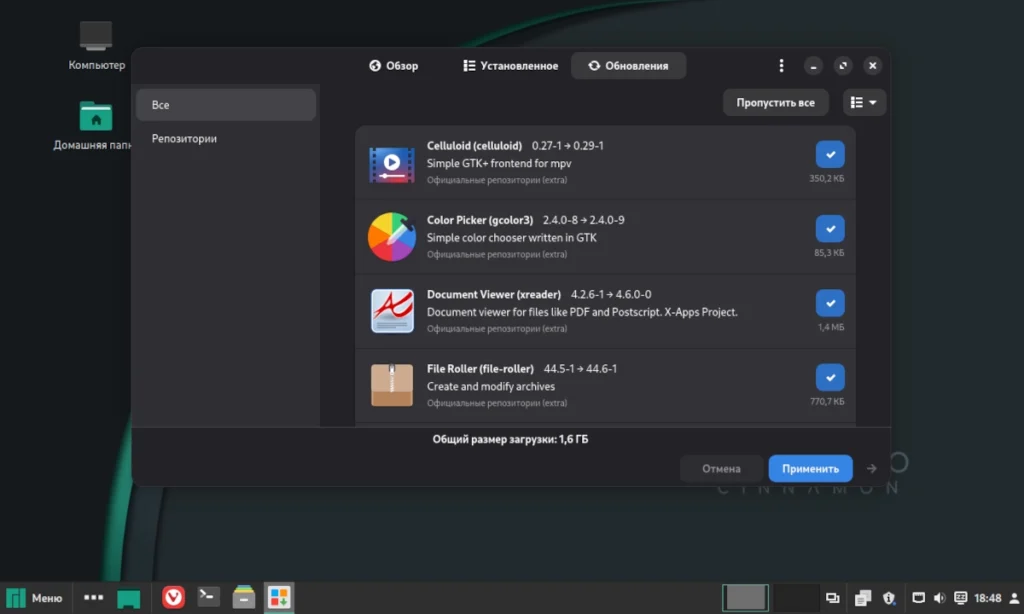The height and width of the screenshot is (614, 1024).
Task: Open the three-dot options menu
Action: coord(781,65)
